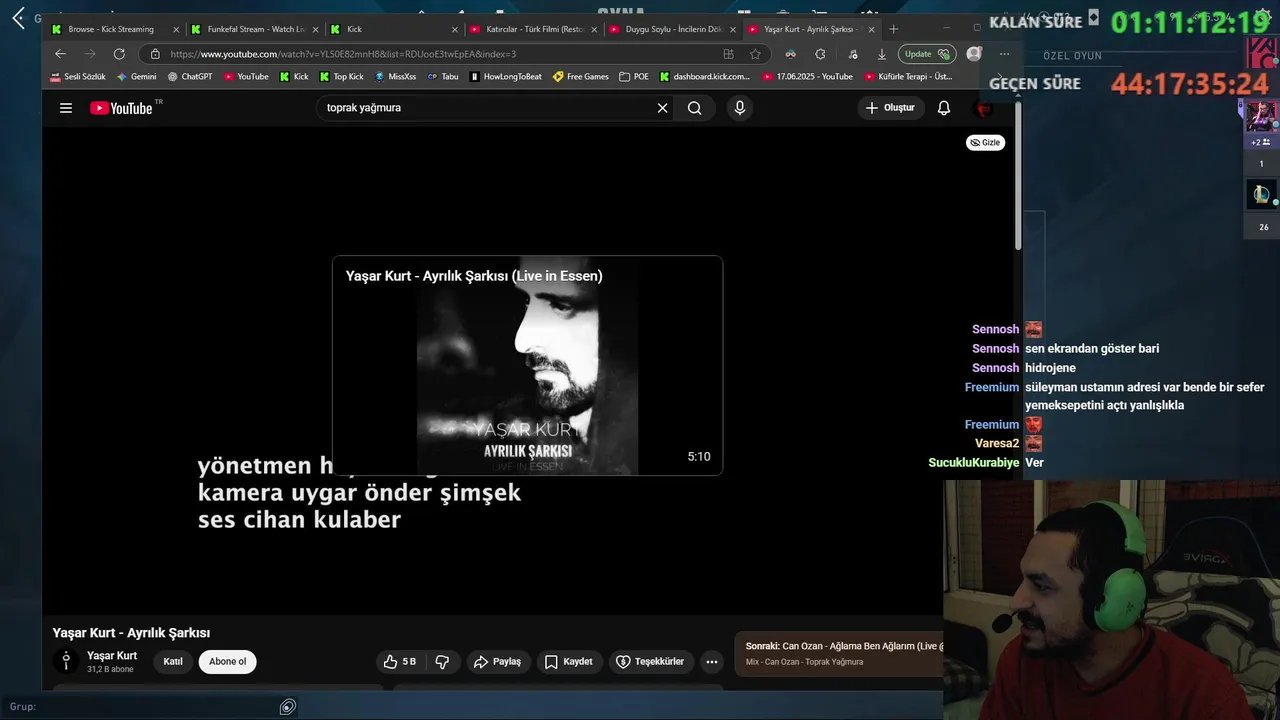Image resolution: width=1280 pixels, height=720 pixels.
Task: Open the POE bookmarks folder
Action: click(x=634, y=76)
